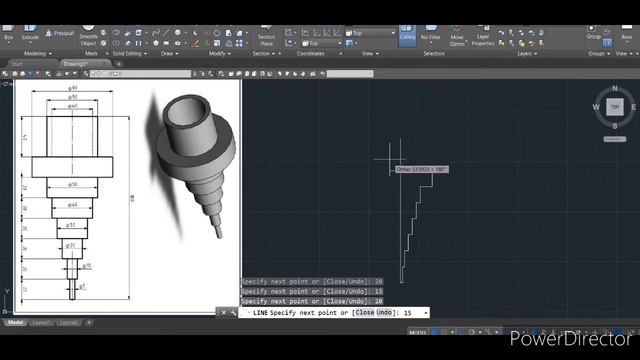Switch to the Model tab
Image resolution: width=640 pixels, height=360 pixels.
[x=16, y=322]
